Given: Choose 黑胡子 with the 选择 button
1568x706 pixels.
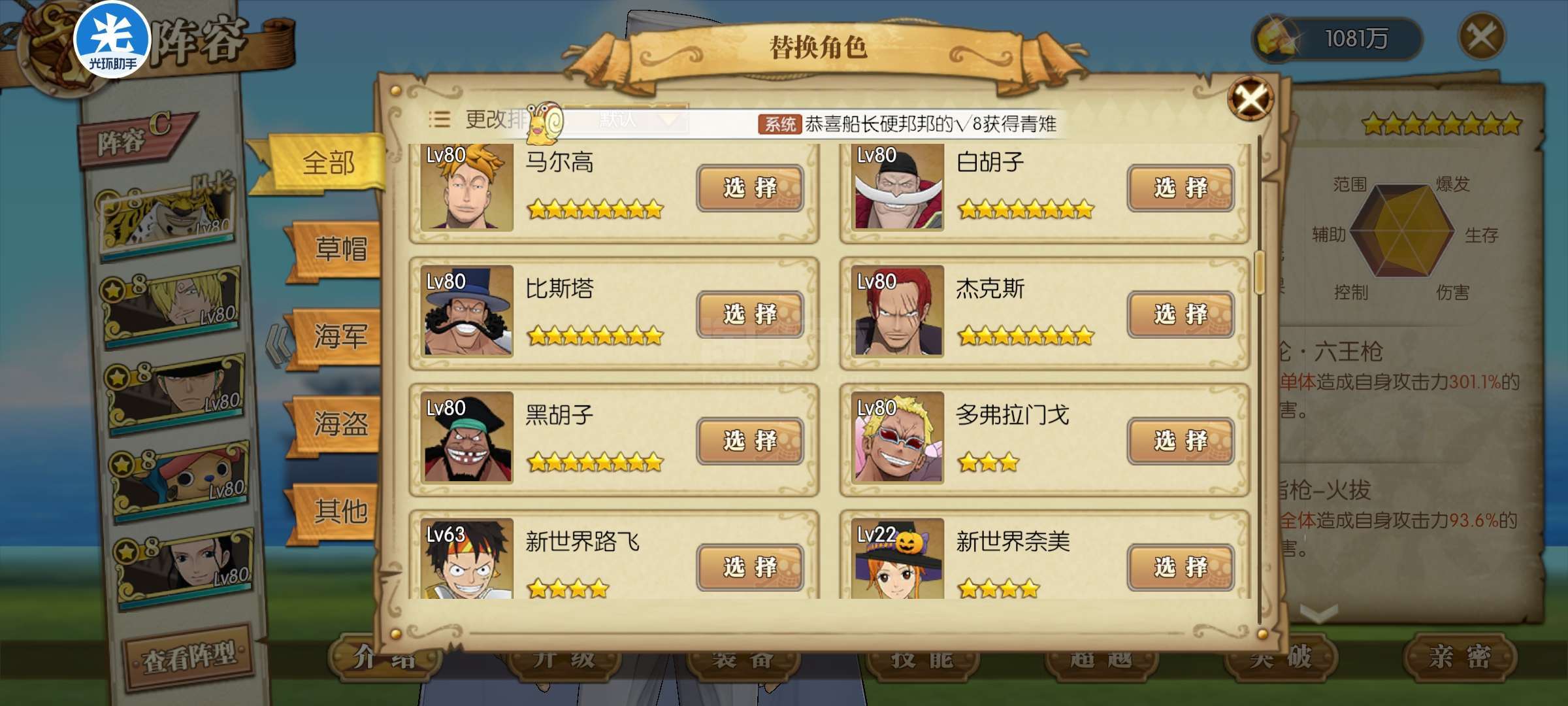Looking at the screenshot, I should [750, 441].
